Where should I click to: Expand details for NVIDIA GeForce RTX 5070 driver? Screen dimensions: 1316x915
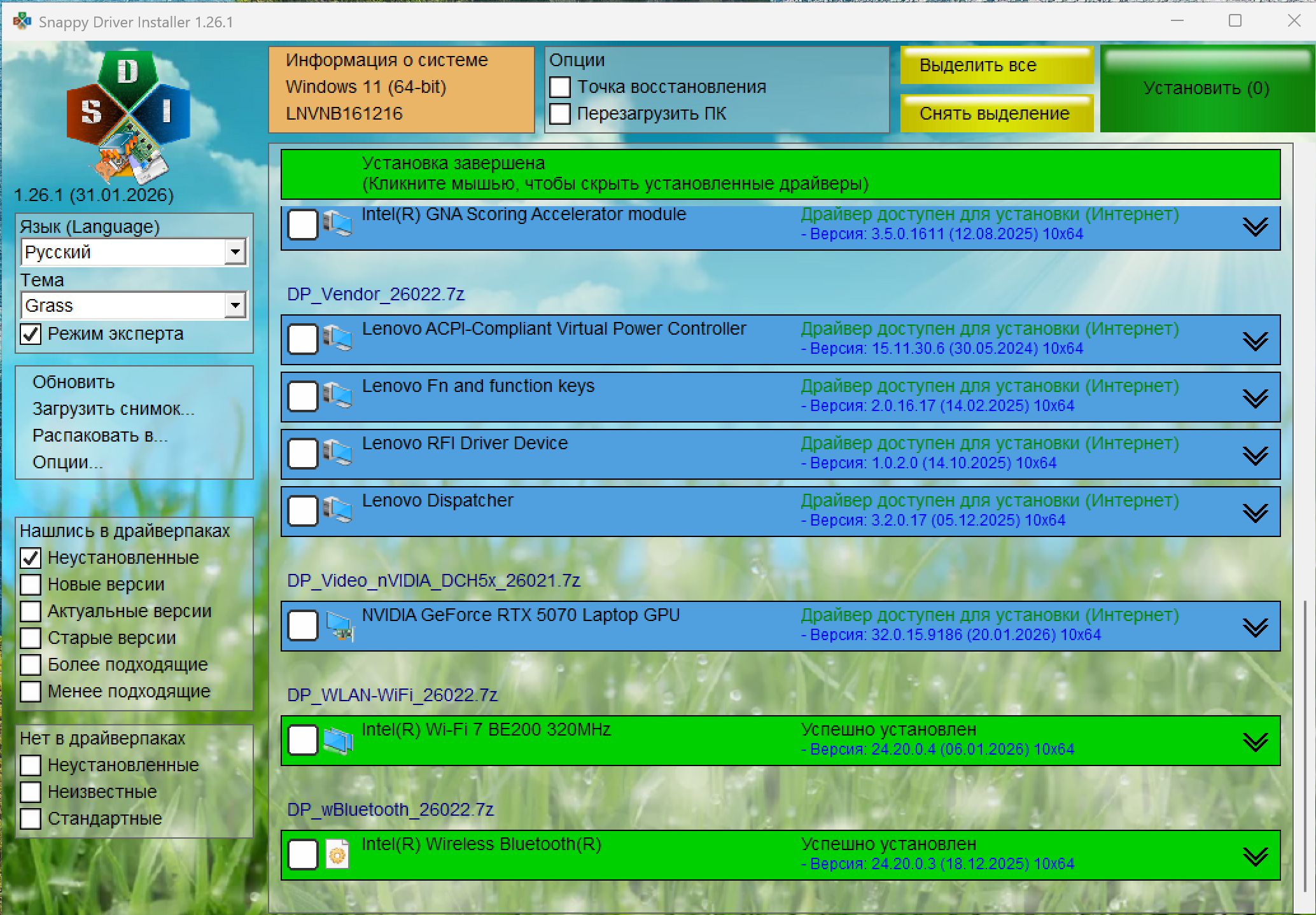[x=1255, y=627]
